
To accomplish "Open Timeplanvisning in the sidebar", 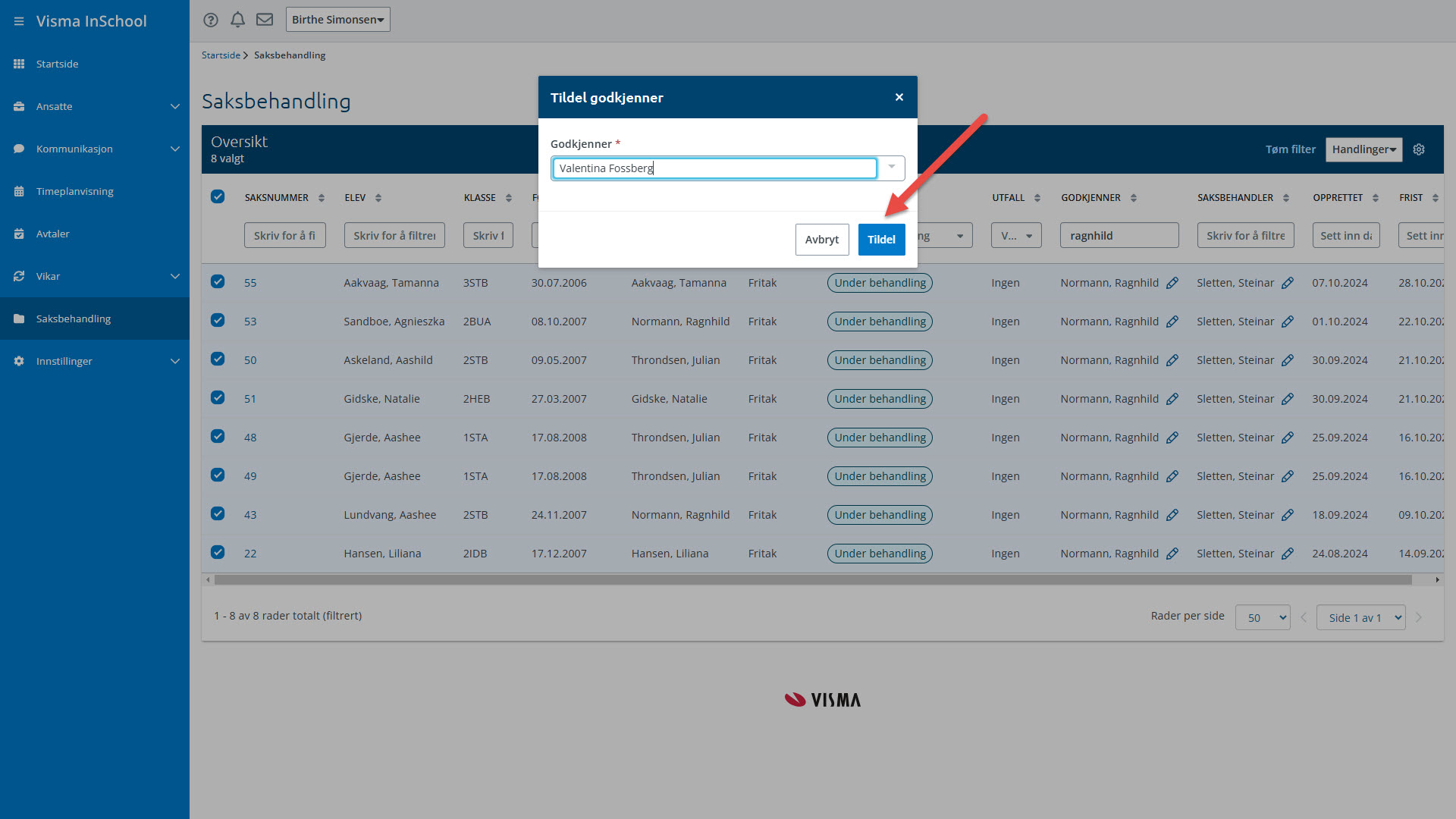I will pyautogui.click(x=75, y=191).
